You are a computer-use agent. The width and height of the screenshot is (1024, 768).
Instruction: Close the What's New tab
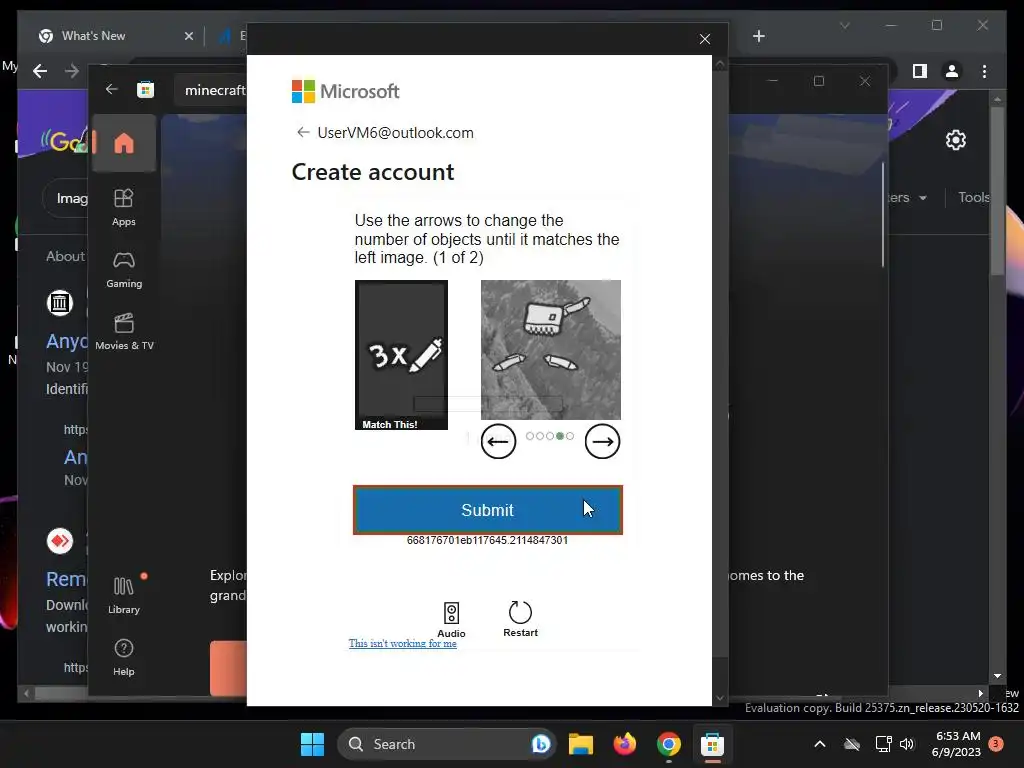click(189, 36)
